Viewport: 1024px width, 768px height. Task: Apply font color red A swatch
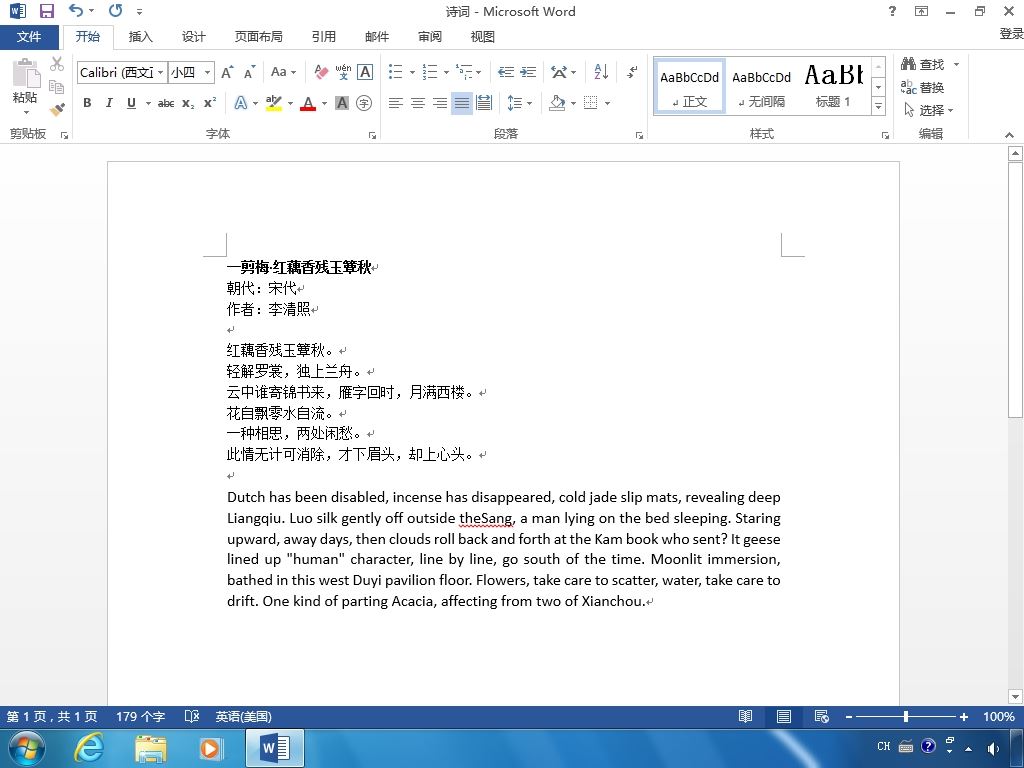pyautogui.click(x=309, y=103)
